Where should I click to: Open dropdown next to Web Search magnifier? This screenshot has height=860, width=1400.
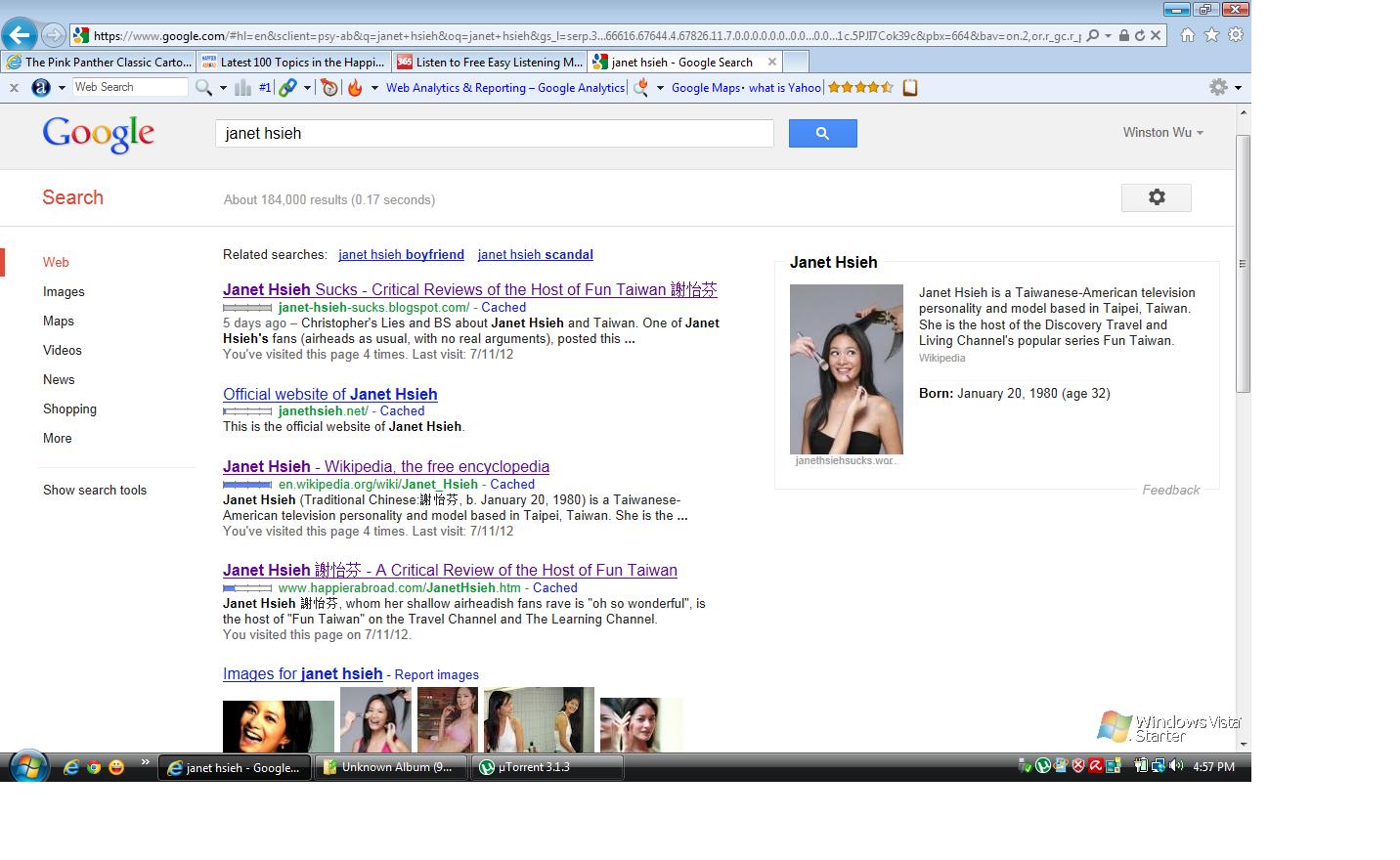pos(223,88)
